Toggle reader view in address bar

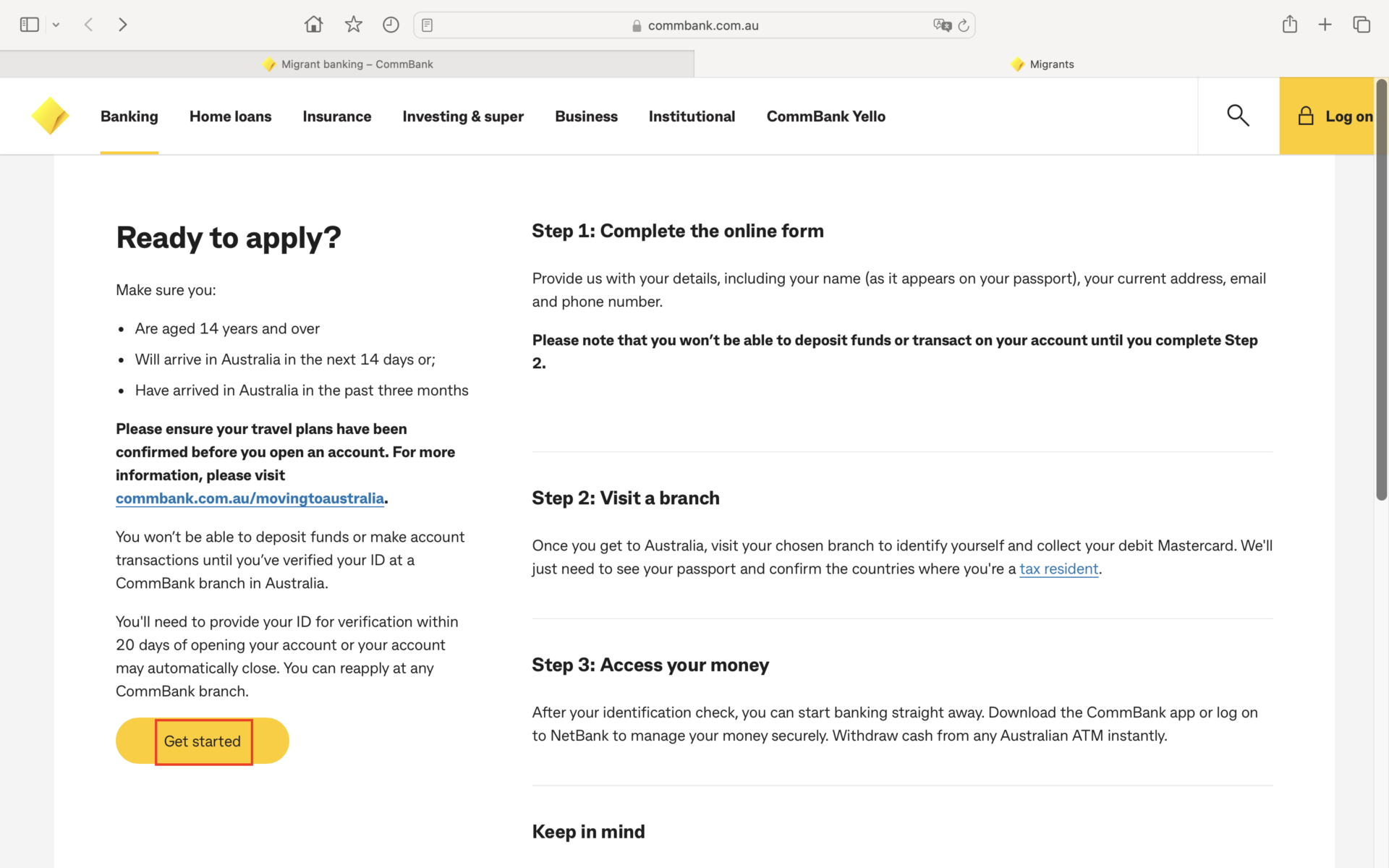coord(428,25)
